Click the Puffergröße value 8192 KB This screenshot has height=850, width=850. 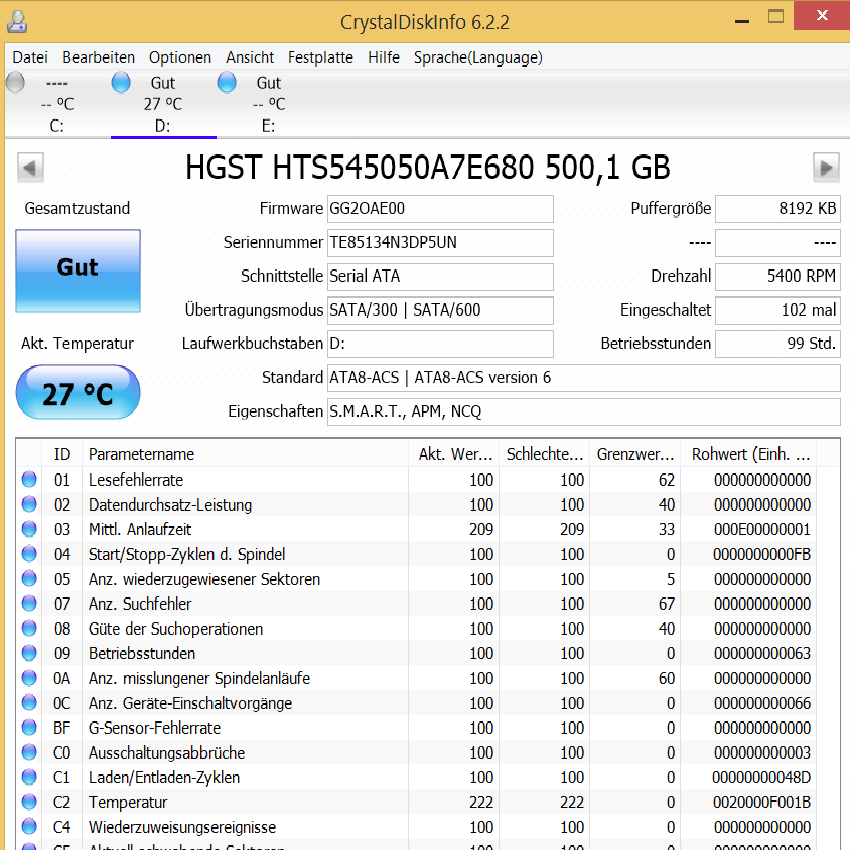[778, 209]
